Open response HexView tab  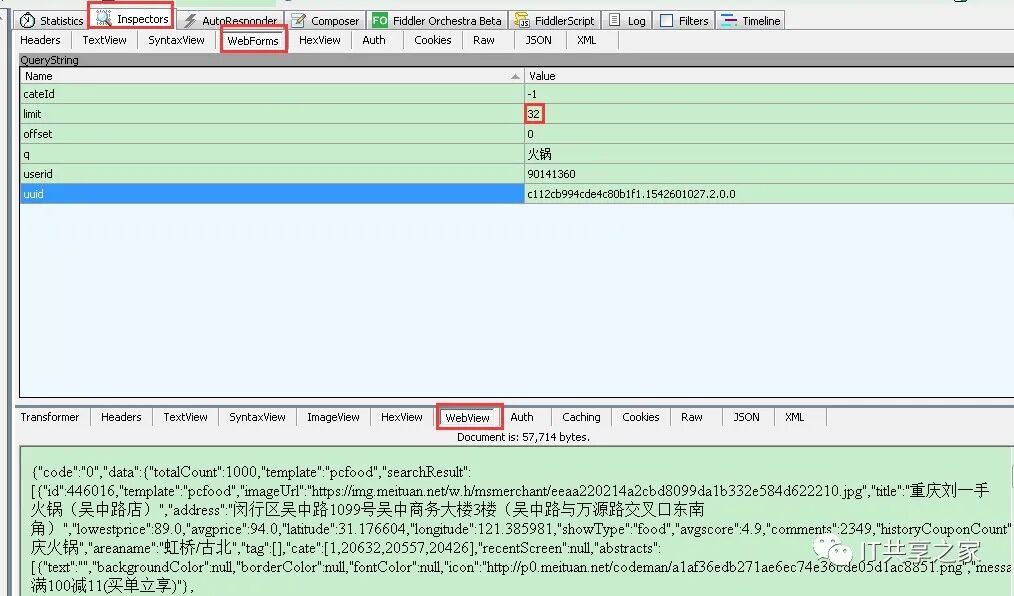click(402, 417)
